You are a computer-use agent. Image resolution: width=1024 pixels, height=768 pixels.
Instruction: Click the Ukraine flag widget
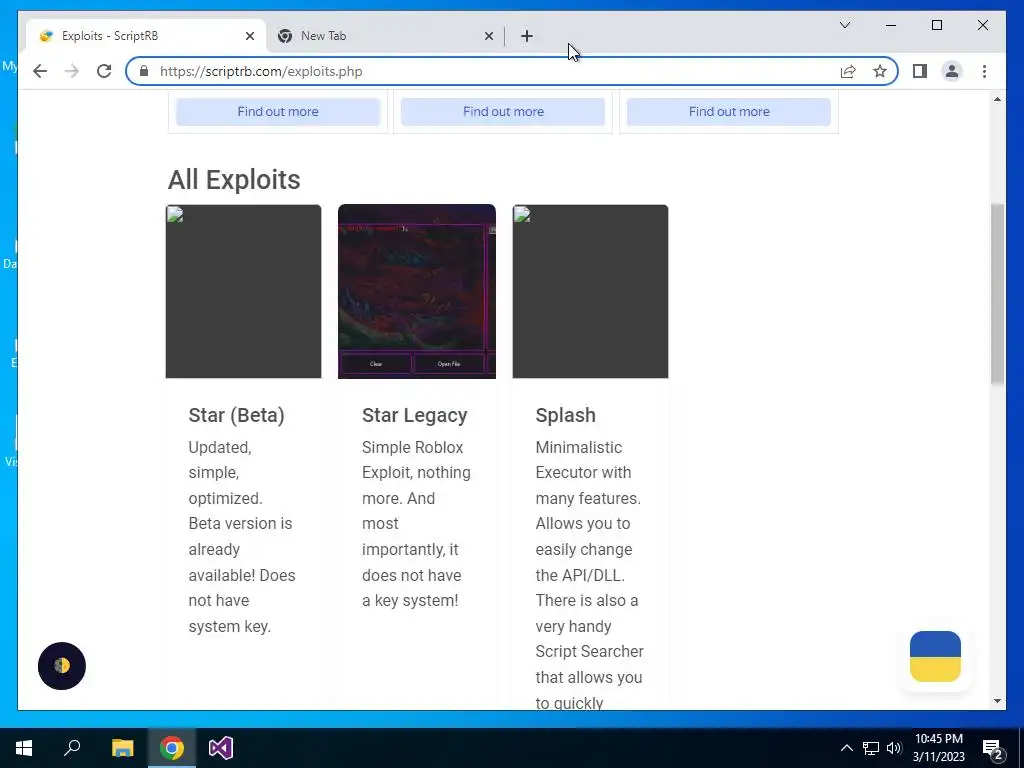[935, 656]
